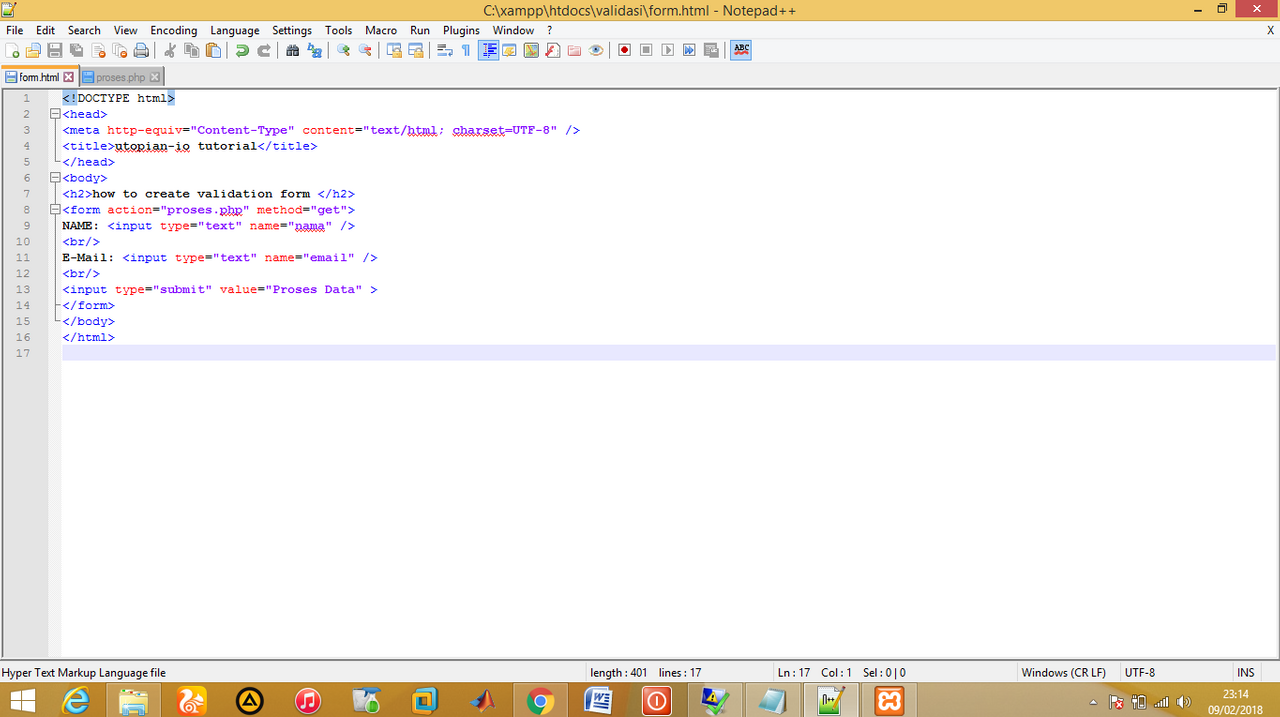The height and width of the screenshot is (717, 1280).
Task: Click the volume icon in system tray
Action: 1185,702
